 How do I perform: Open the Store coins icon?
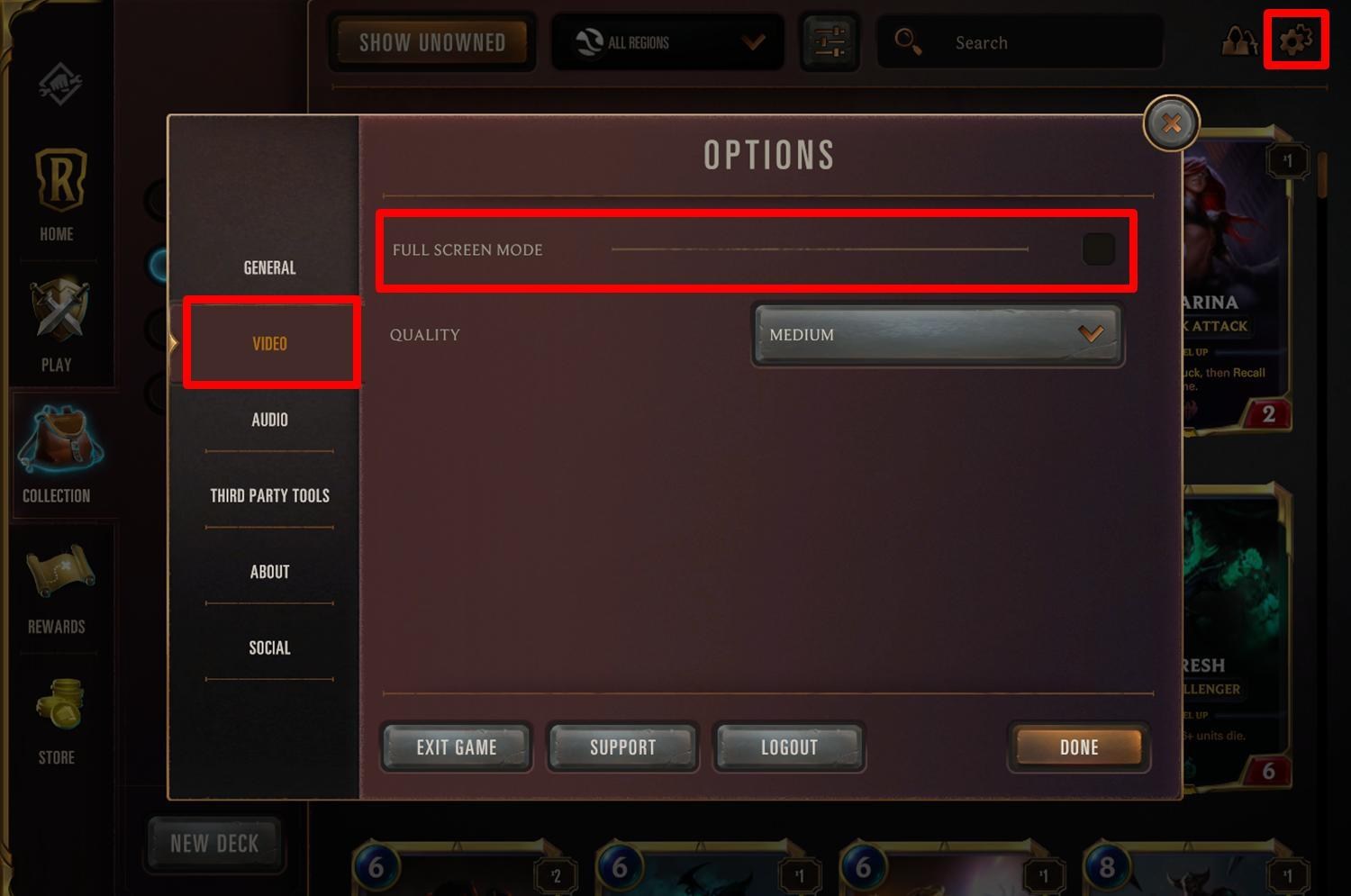coord(59,703)
